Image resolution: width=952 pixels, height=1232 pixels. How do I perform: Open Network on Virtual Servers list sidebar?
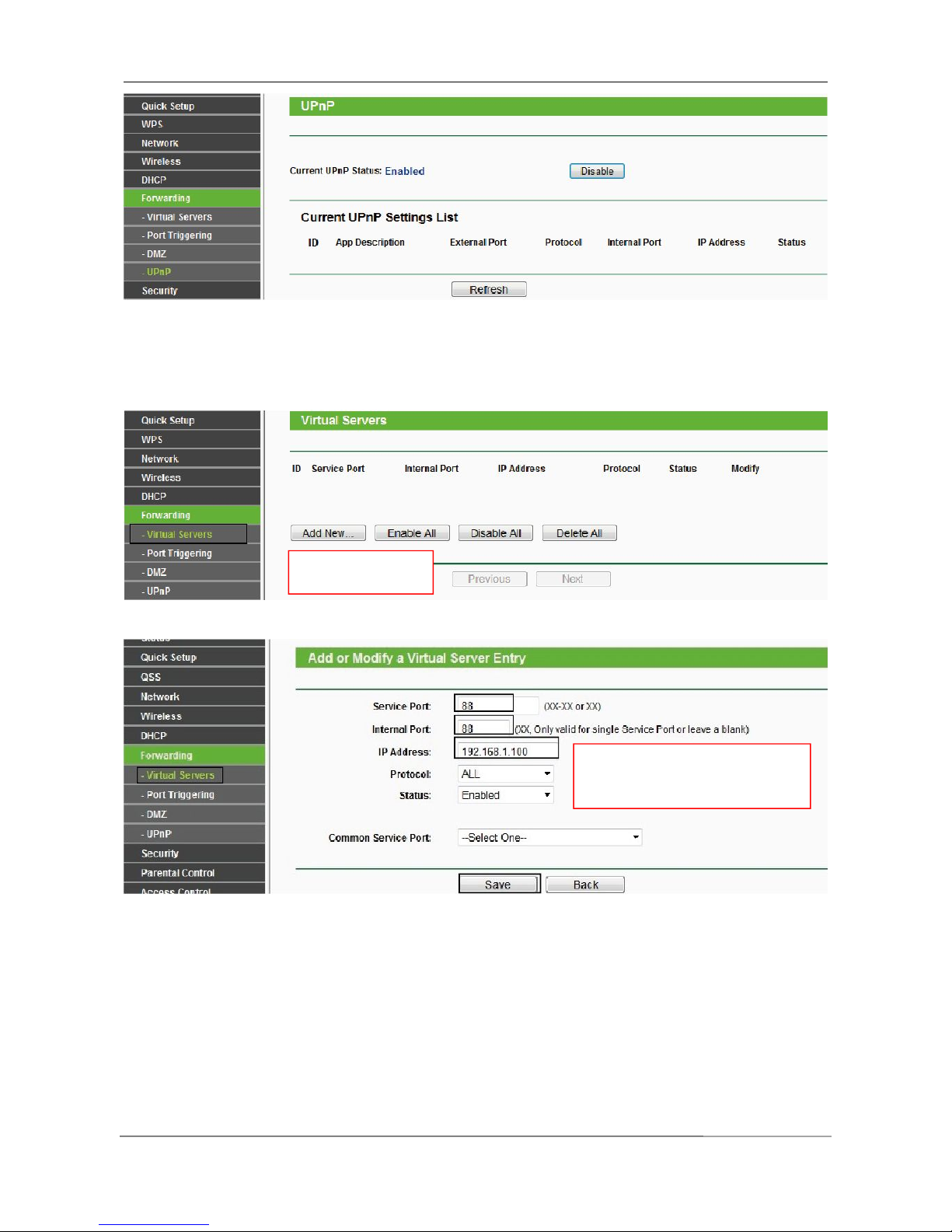[x=192, y=459]
